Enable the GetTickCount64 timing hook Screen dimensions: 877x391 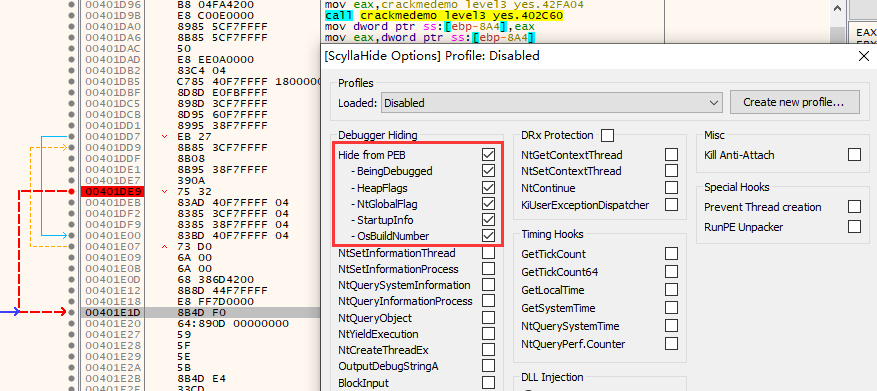[671, 272]
